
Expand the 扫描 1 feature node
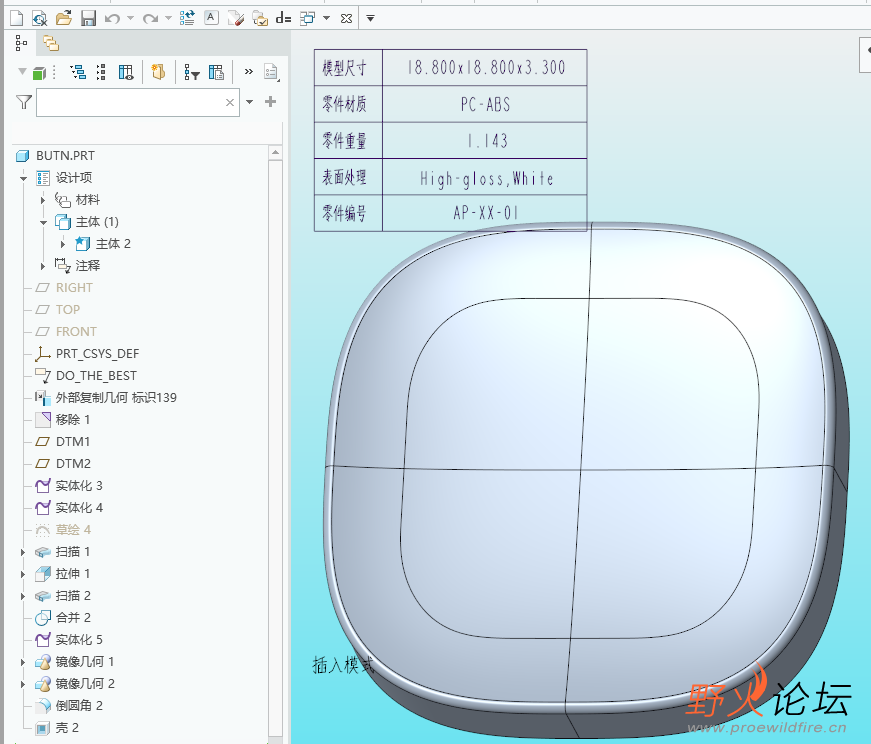[23, 552]
